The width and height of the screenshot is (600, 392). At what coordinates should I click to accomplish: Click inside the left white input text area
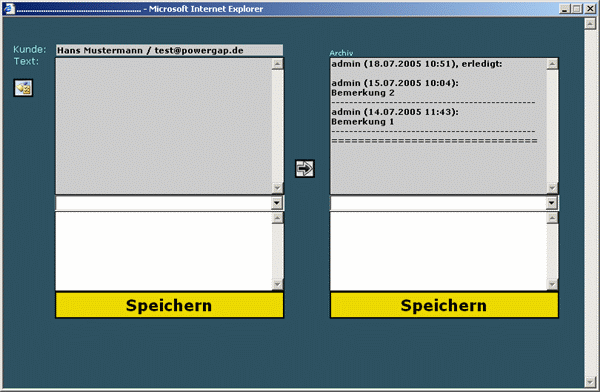(164, 251)
